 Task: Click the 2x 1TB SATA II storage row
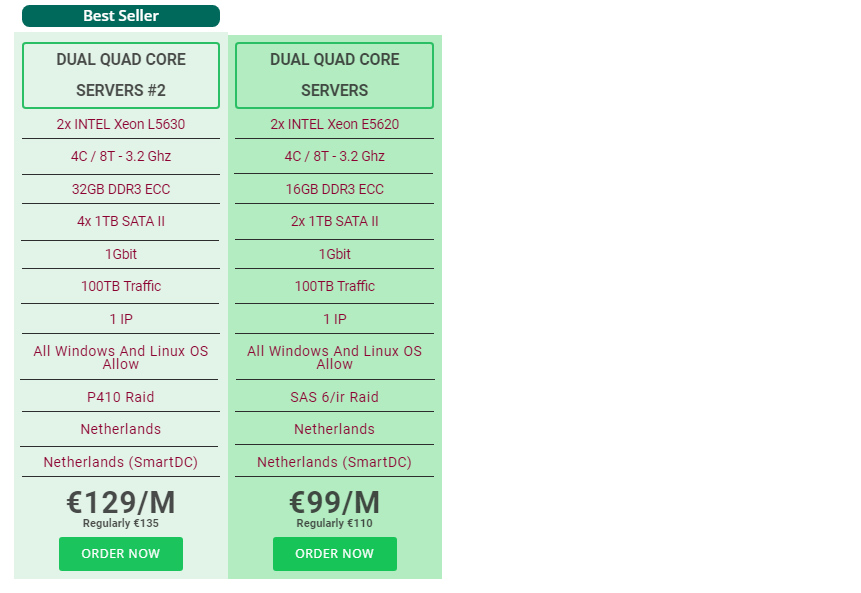coord(334,221)
